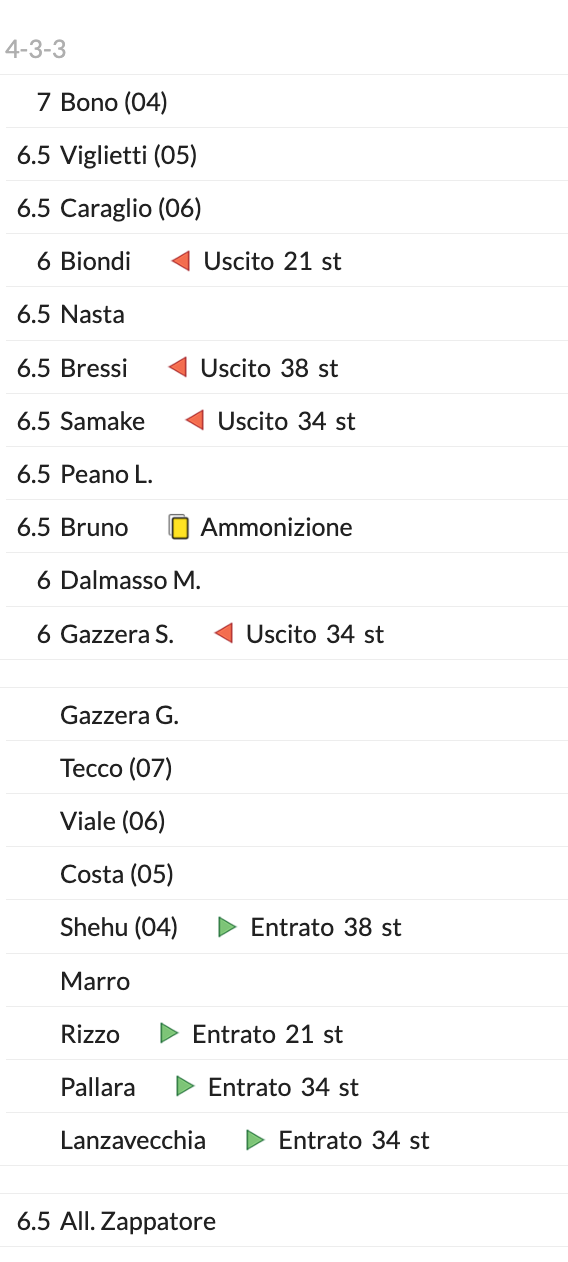Click the Ammonizione label for Bruno

tap(276, 527)
